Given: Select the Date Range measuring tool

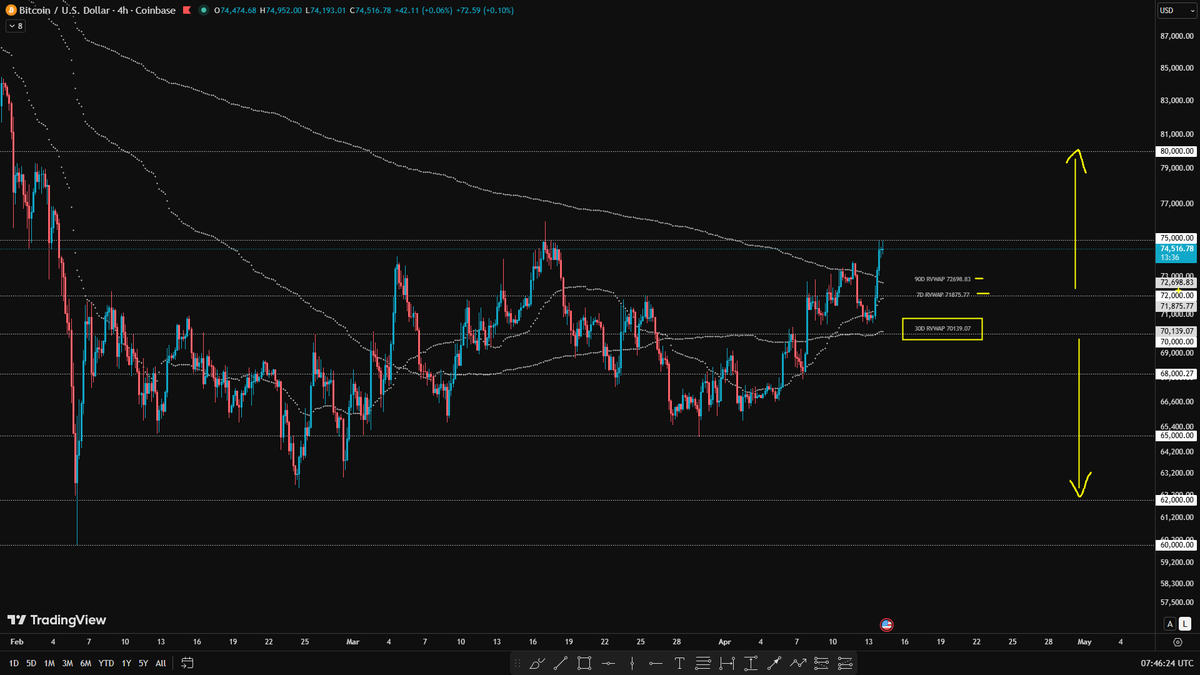Looking at the screenshot, I should coord(727,662).
